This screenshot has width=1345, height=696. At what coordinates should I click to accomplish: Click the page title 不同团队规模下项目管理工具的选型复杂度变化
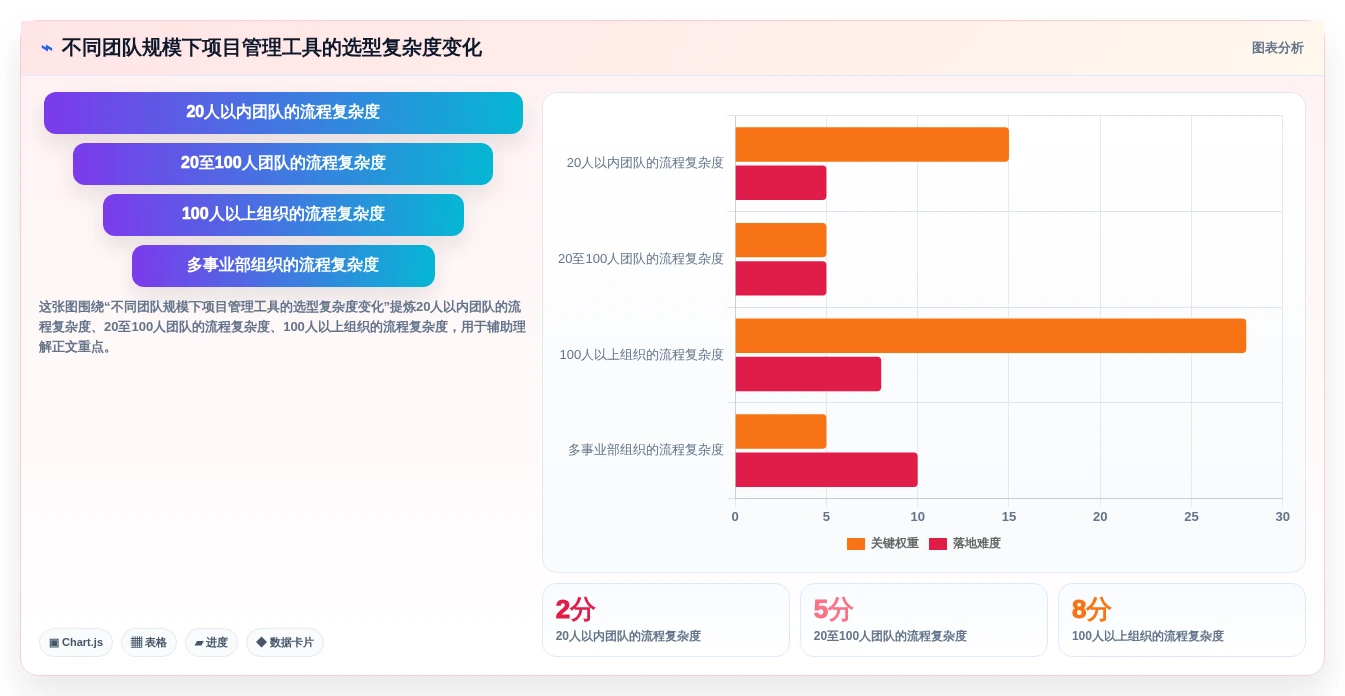[271, 48]
